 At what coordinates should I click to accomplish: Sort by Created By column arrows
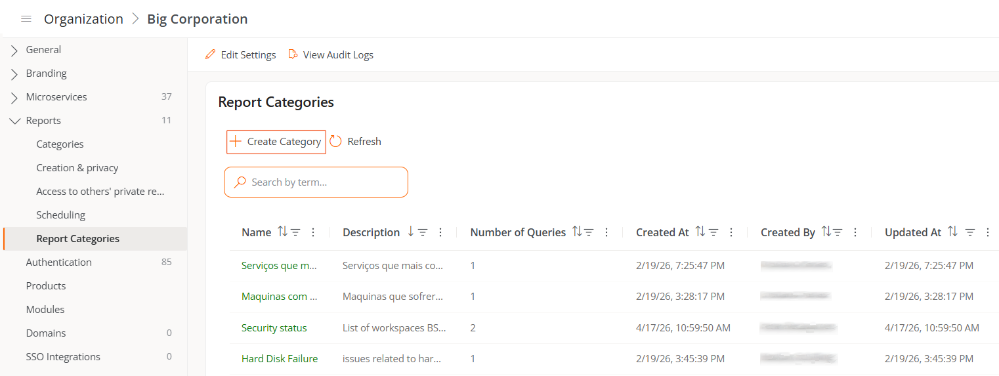click(x=826, y=232)
